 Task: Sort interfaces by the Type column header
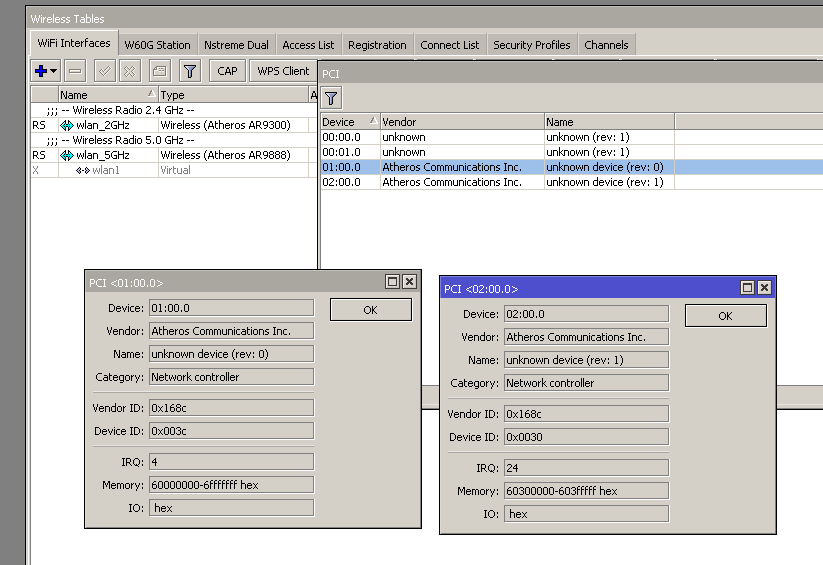234,95
